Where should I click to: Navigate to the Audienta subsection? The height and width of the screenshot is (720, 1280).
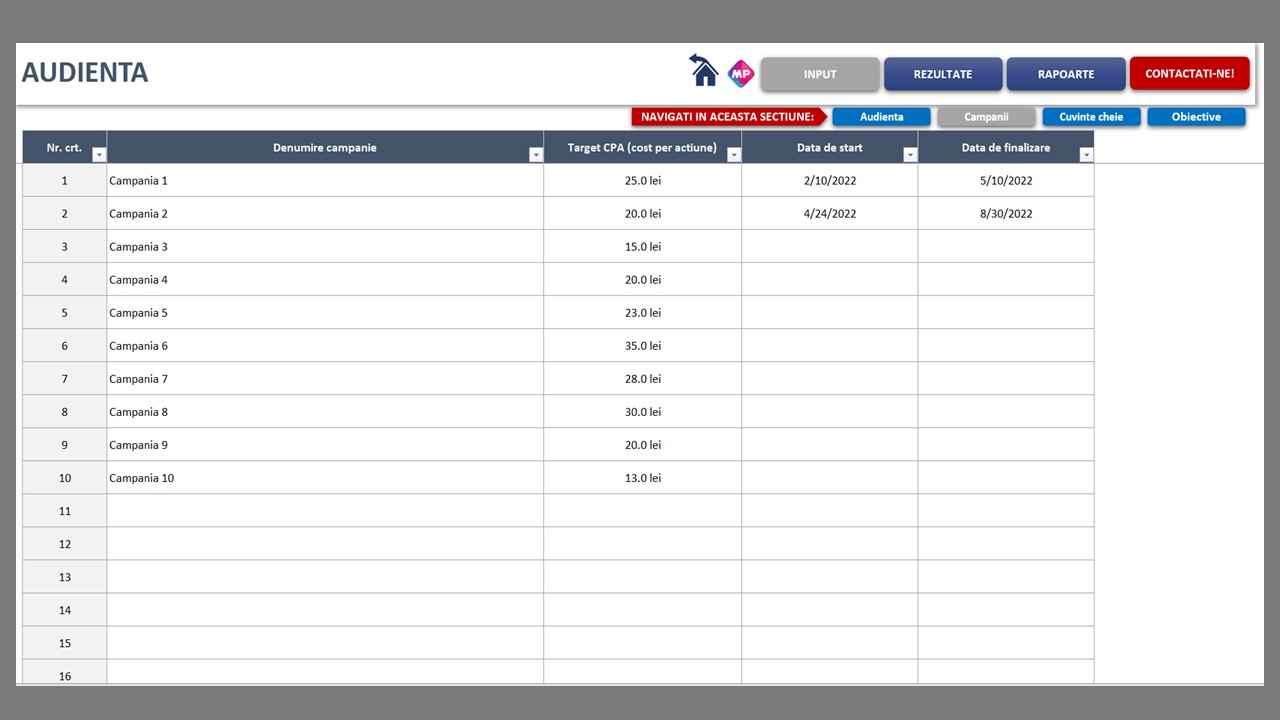[x=881, y=117]
